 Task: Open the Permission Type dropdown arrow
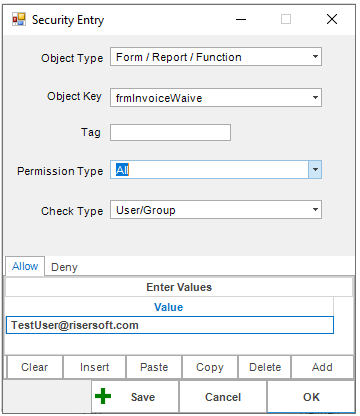315,170
